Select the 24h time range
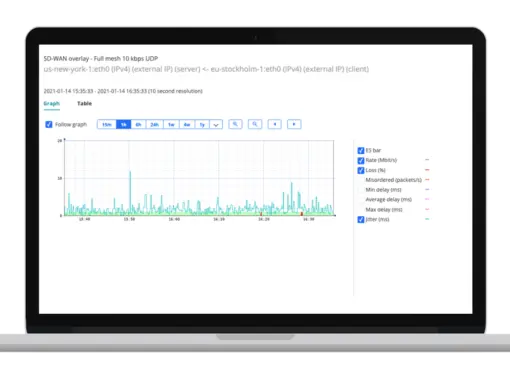The width and height of the screenshot is (510, 382). point(154,125)
